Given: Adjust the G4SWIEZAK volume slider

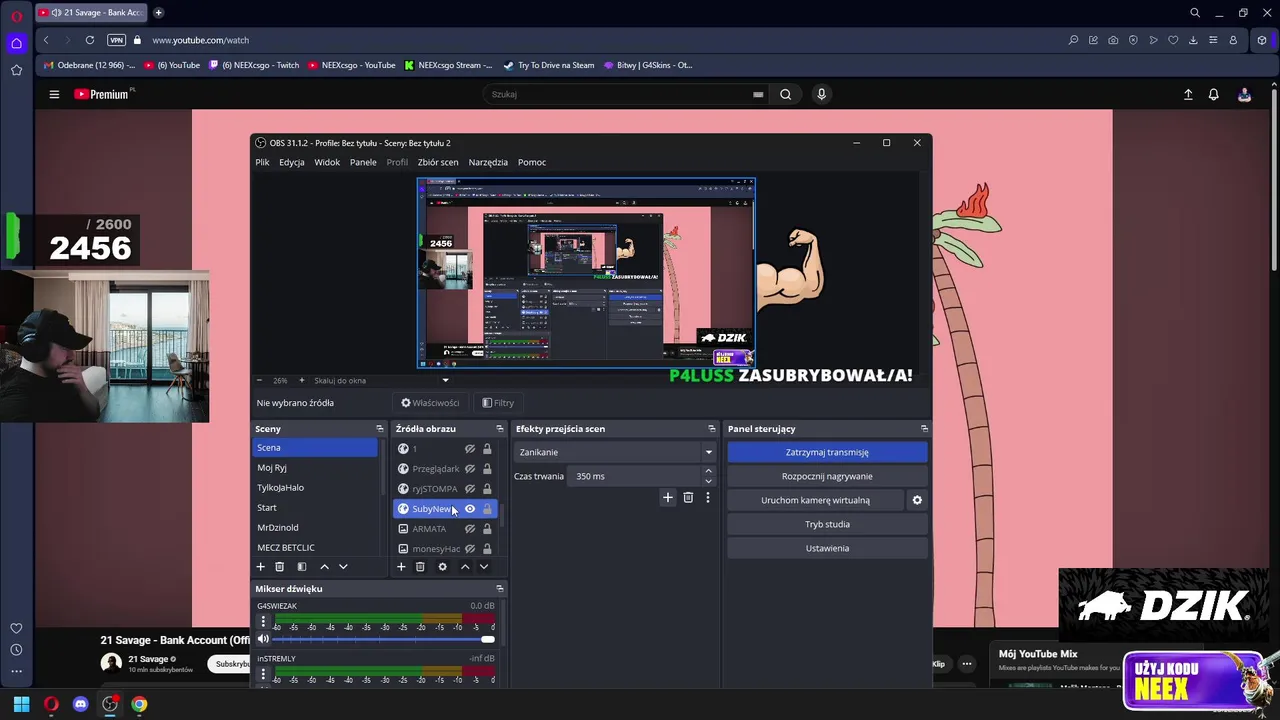Looking at the screenshot, I should (x=384, y=639).
